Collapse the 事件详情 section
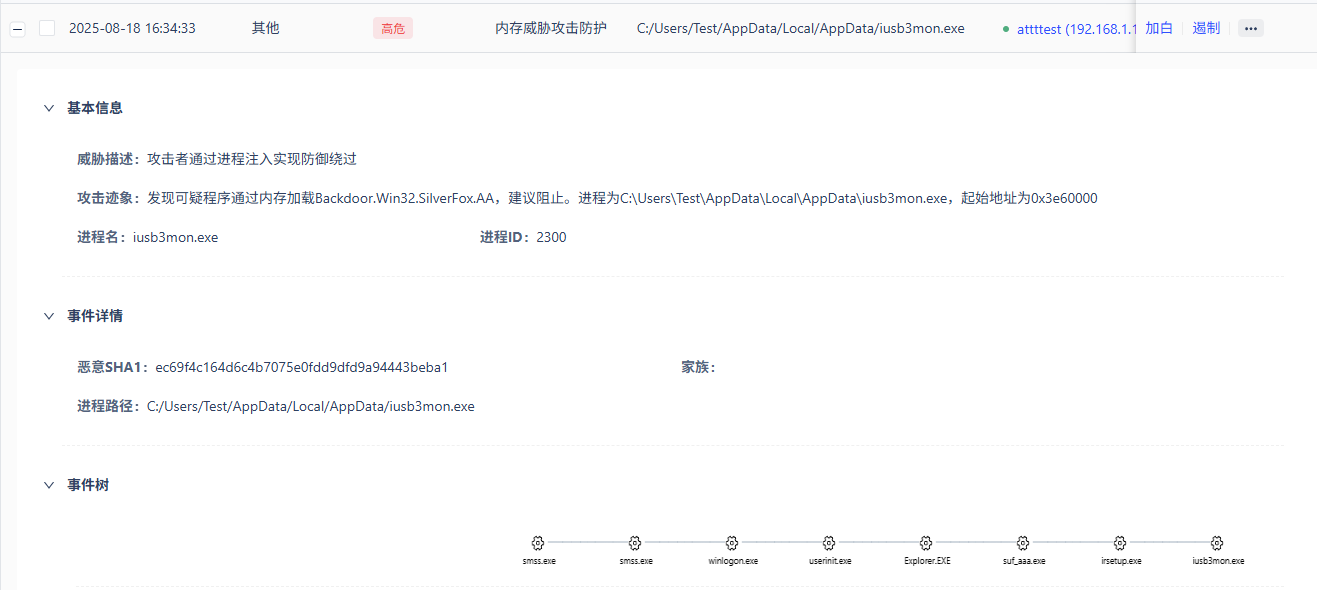This screenshot has width=1317, height=590. coord(49,316)
